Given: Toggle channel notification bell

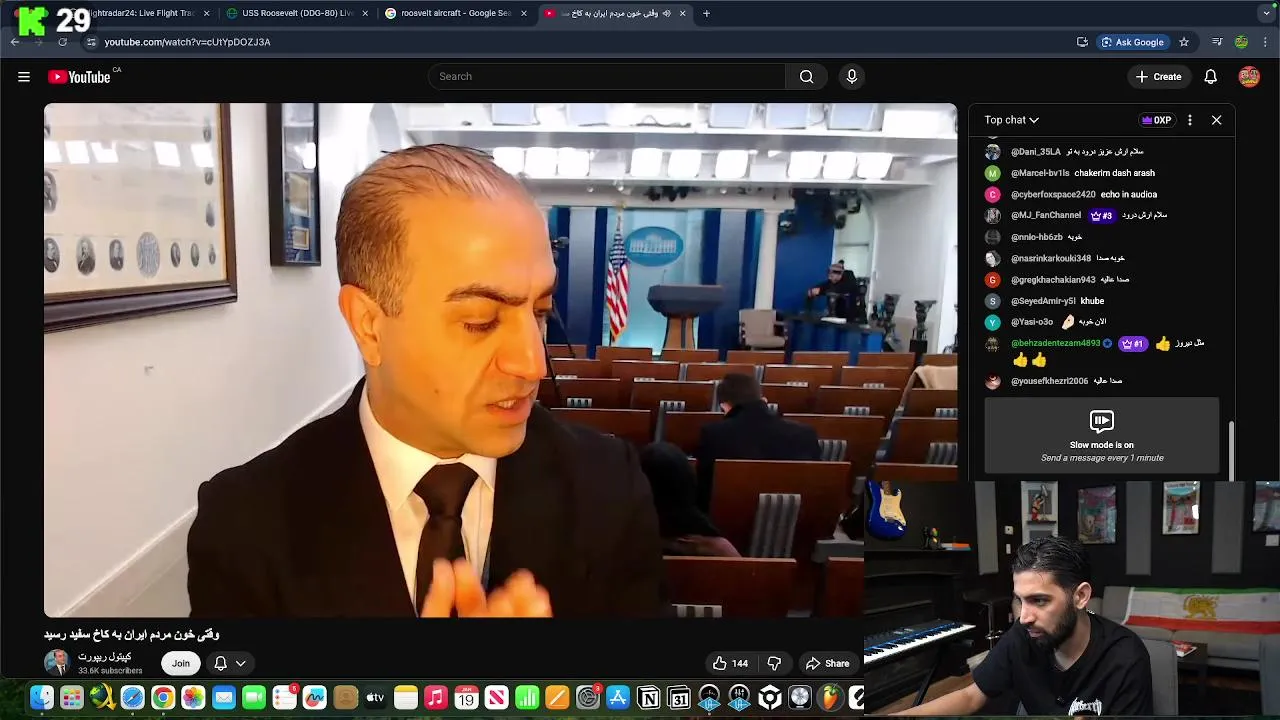Looking at the screenshot, I should point(220,663).
